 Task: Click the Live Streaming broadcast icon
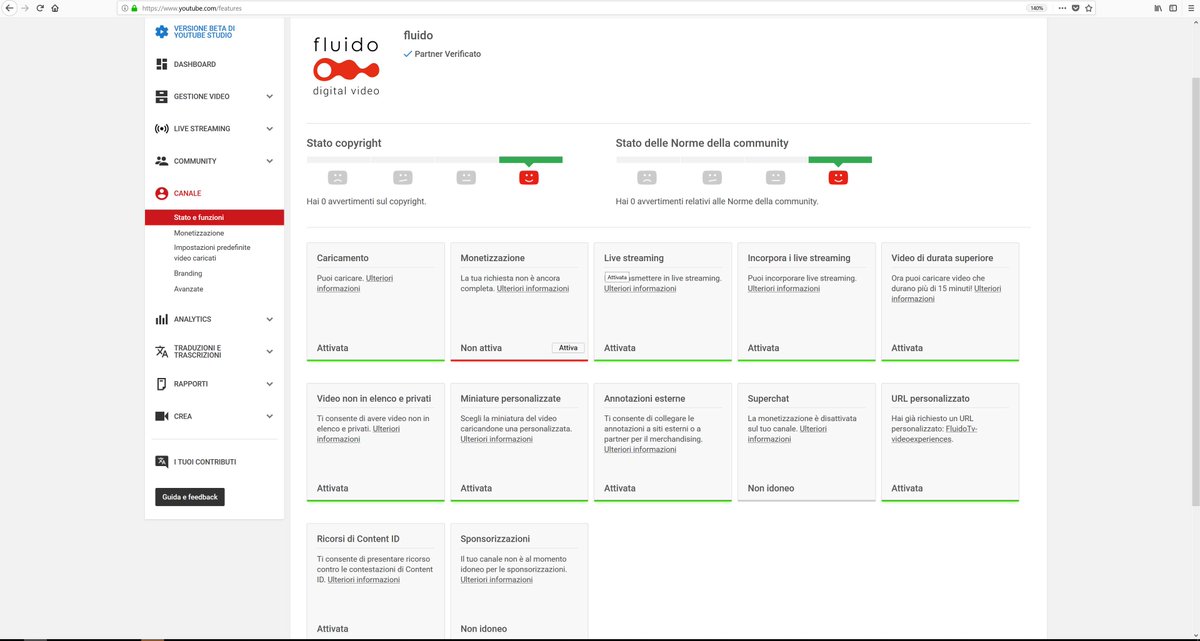point(161,129)
